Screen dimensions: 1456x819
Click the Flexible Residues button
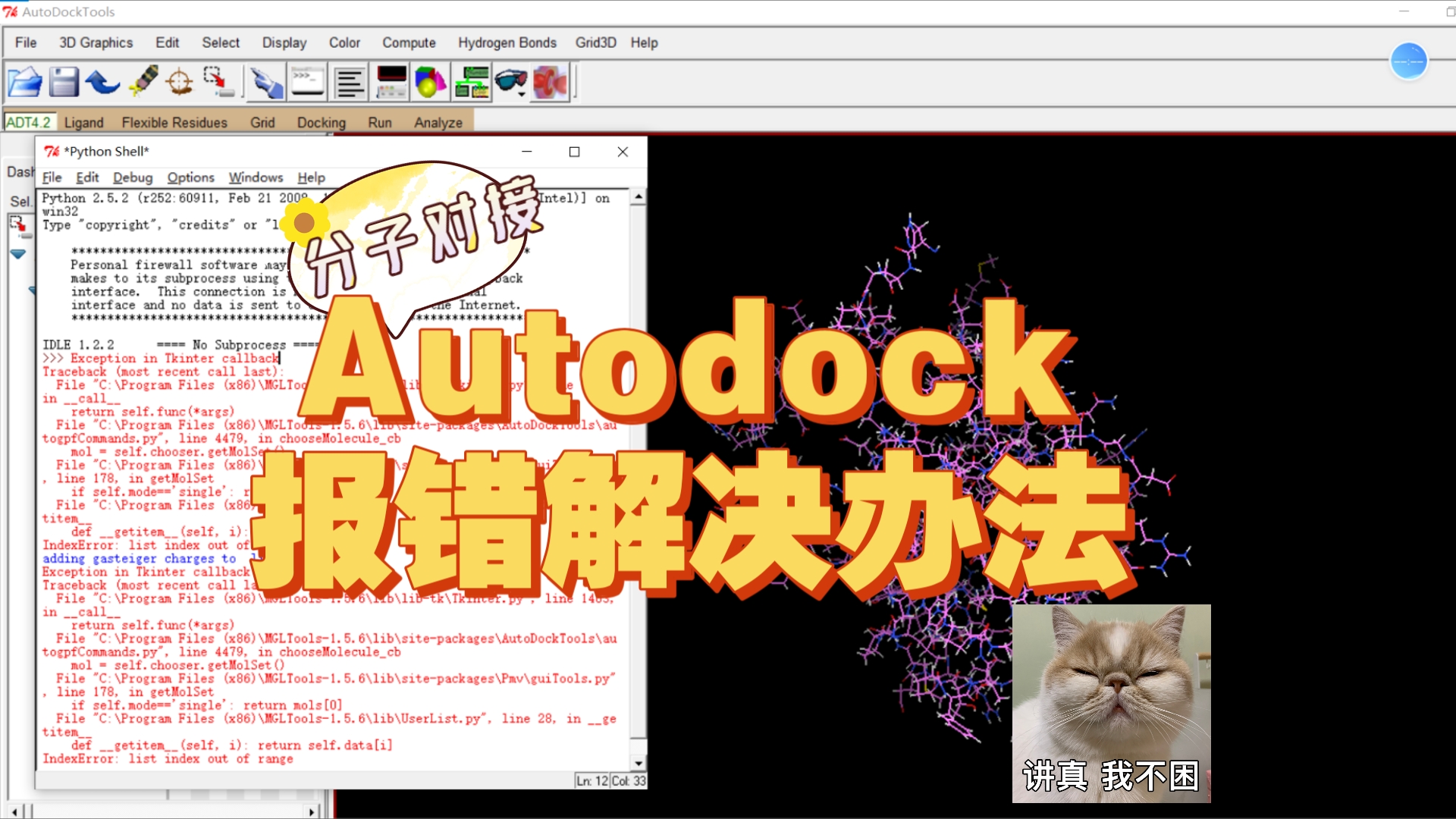(174, 122)
